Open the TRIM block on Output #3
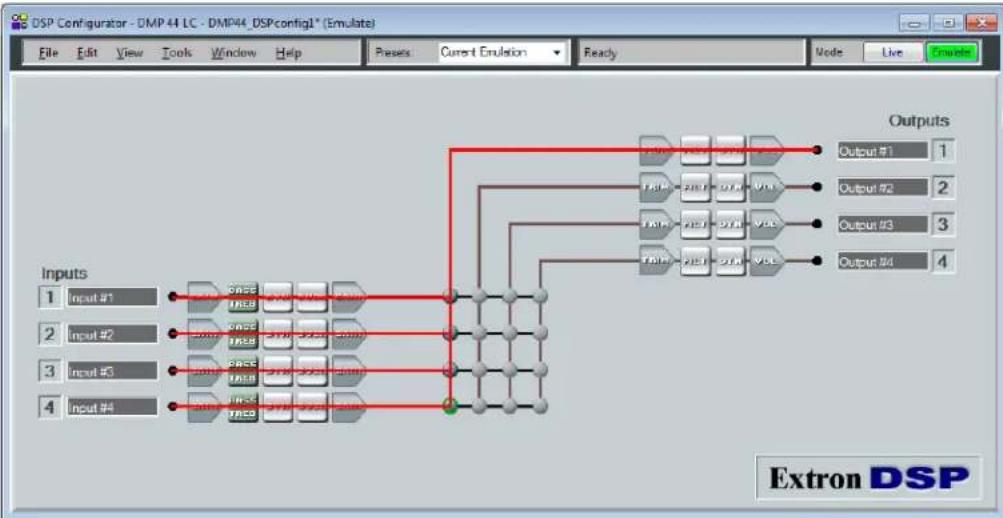This screenshot has height=518, width=1003. coord(656,224)
